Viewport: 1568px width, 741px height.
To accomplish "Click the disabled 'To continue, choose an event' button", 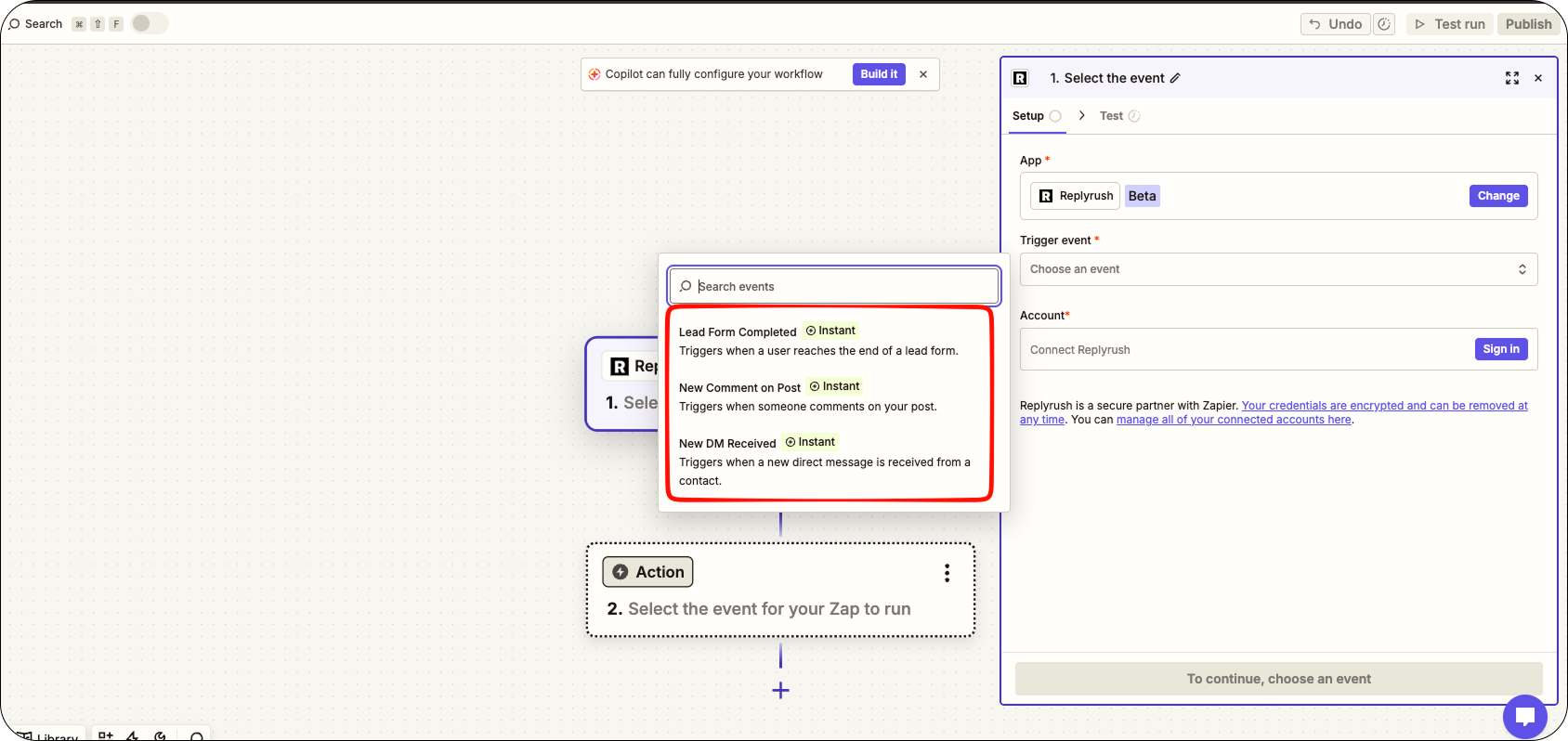I will pyautogui.click(x=1278, y=679).
